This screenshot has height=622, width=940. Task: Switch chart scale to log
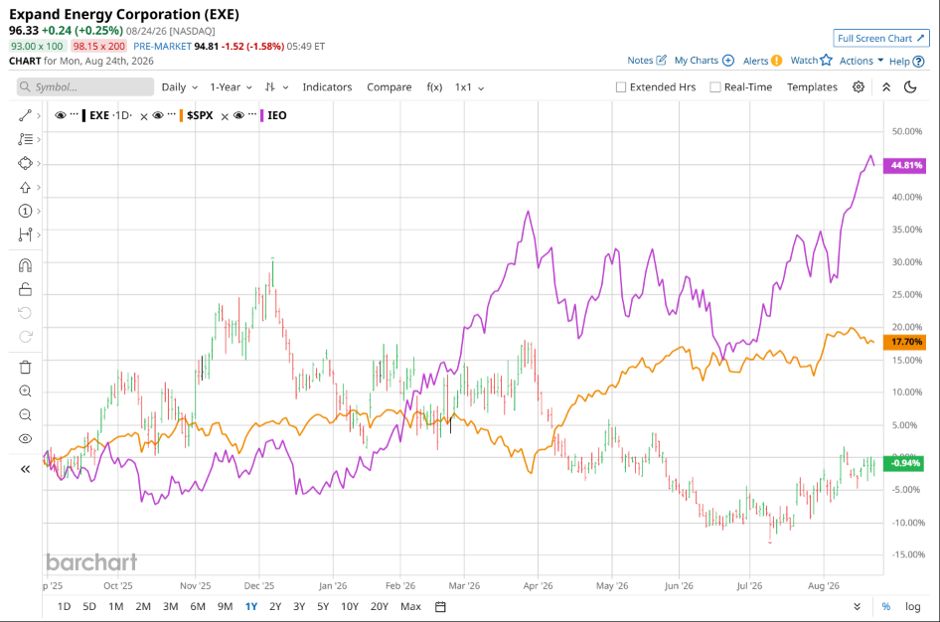point(912,606)
